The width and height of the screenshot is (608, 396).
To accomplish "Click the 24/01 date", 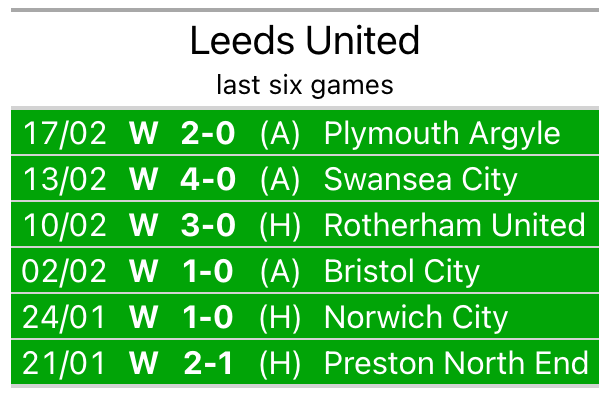I will [64, 317].
